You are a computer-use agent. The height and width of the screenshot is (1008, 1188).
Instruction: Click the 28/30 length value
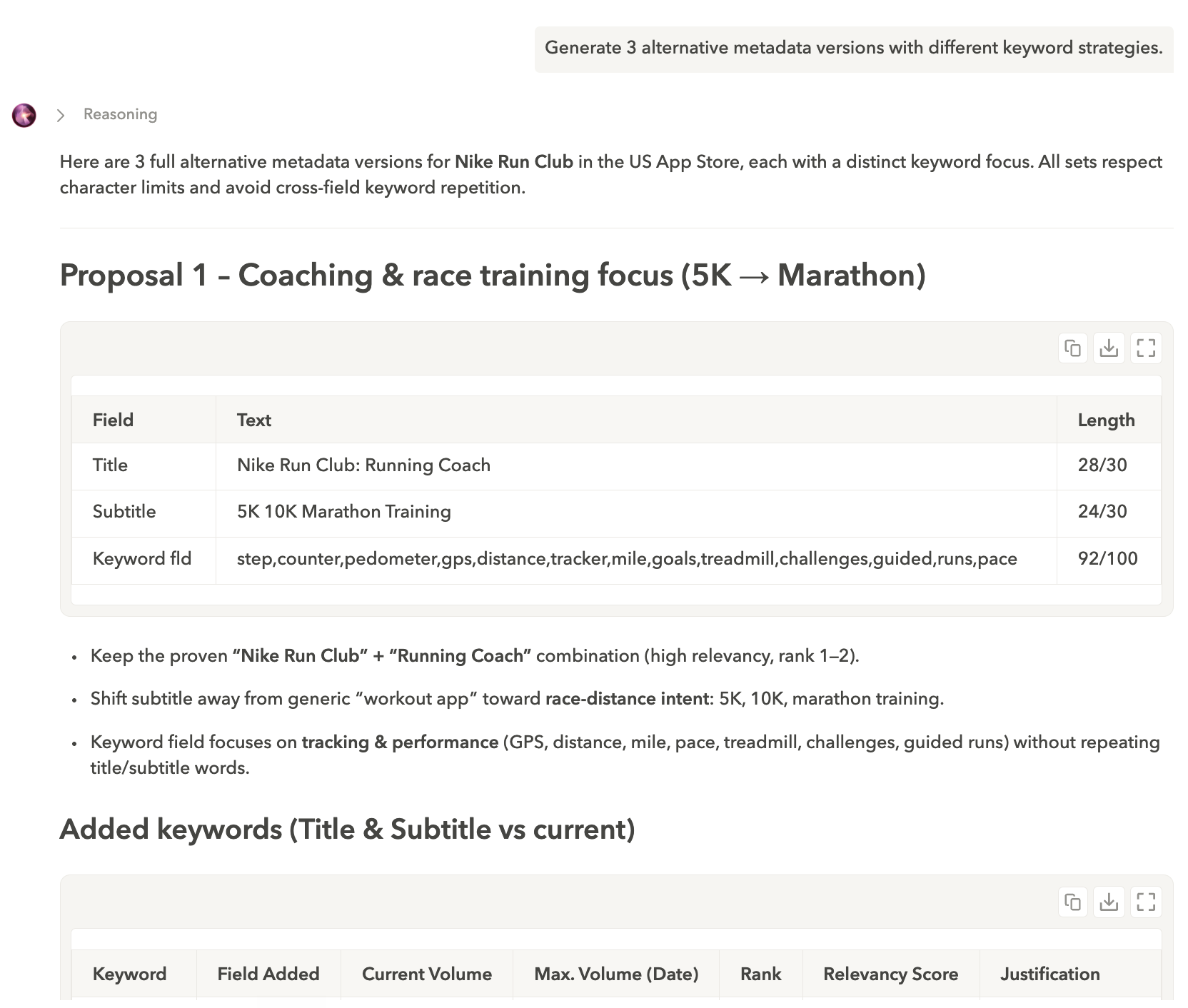(1102, 465)
